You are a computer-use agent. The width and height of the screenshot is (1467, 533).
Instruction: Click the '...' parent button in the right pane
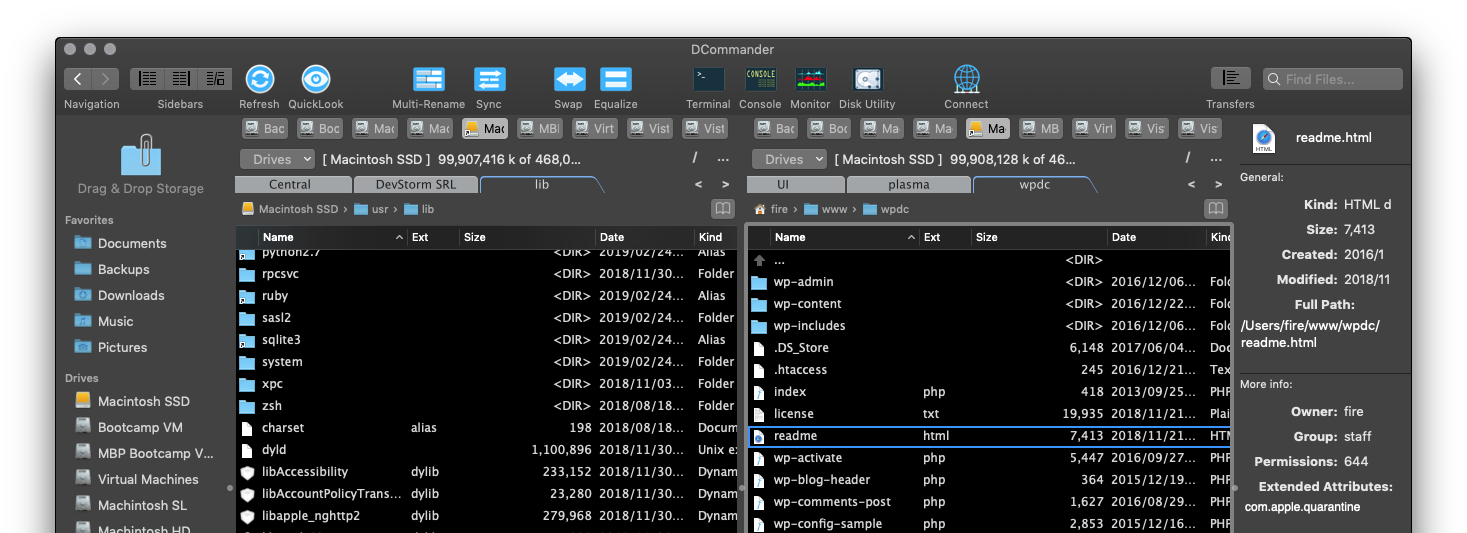click(x=1216, y=158)
